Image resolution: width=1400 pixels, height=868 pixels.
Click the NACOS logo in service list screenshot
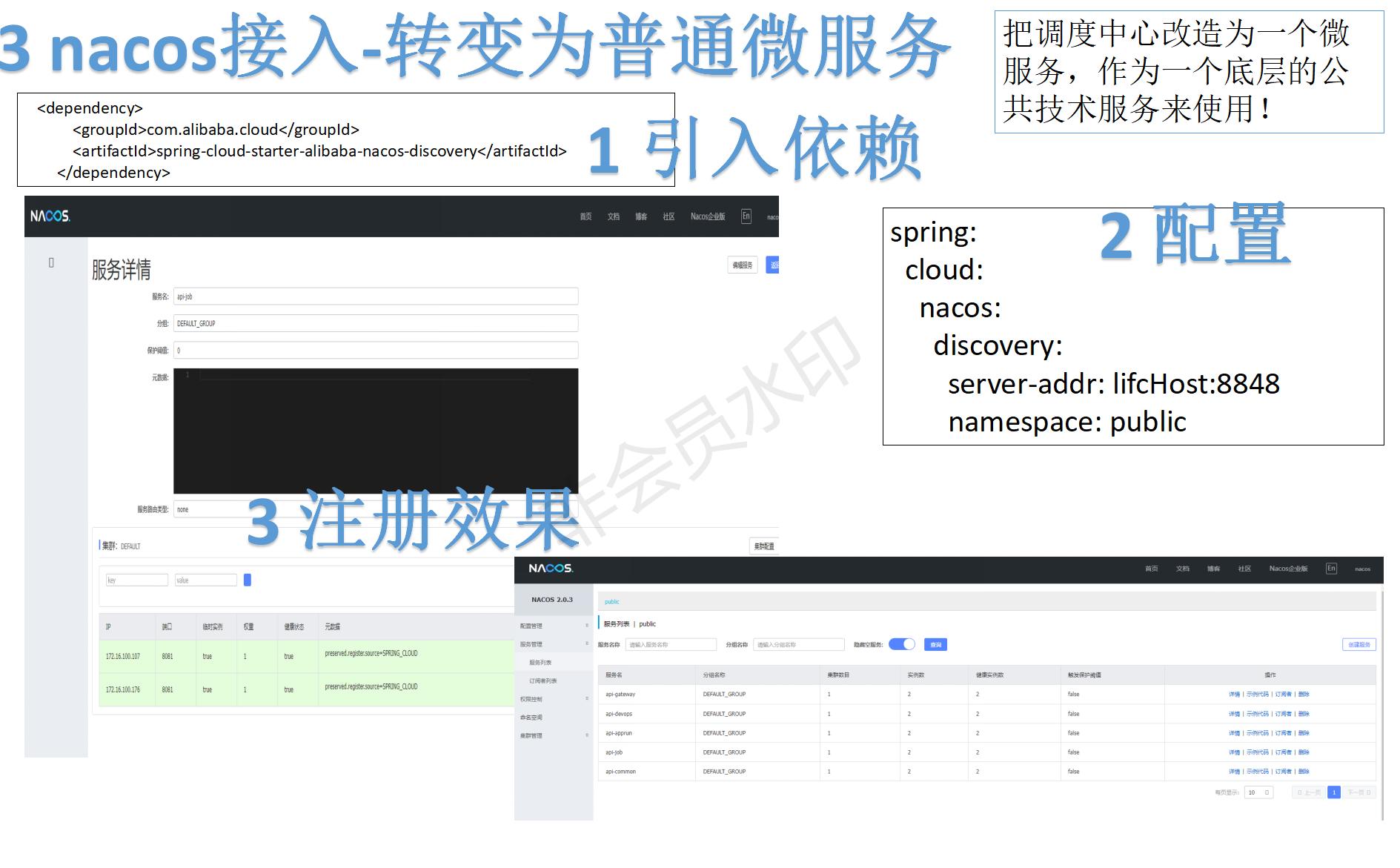click(551, 569)
